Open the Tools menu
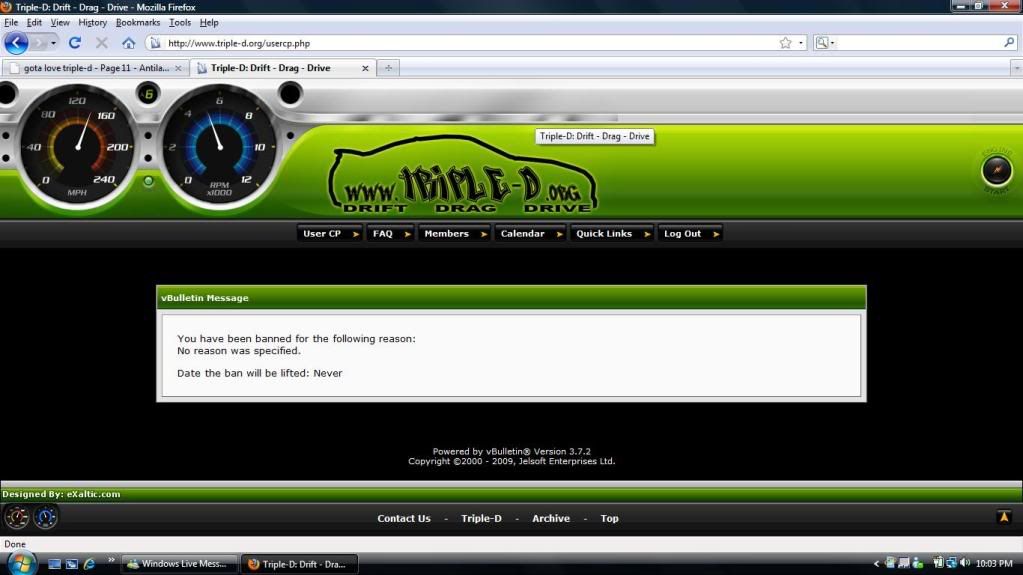The height and width of the screenshot is (575, 1023). click(x=180, y=22)
